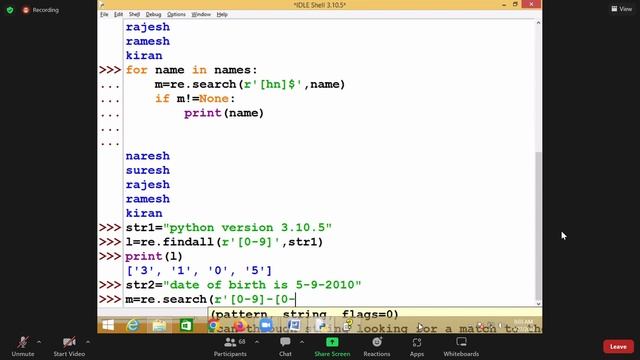The image size is (640, 360).
Task: Open the Shell menu in IDLE
Action: tap(134, 14)
